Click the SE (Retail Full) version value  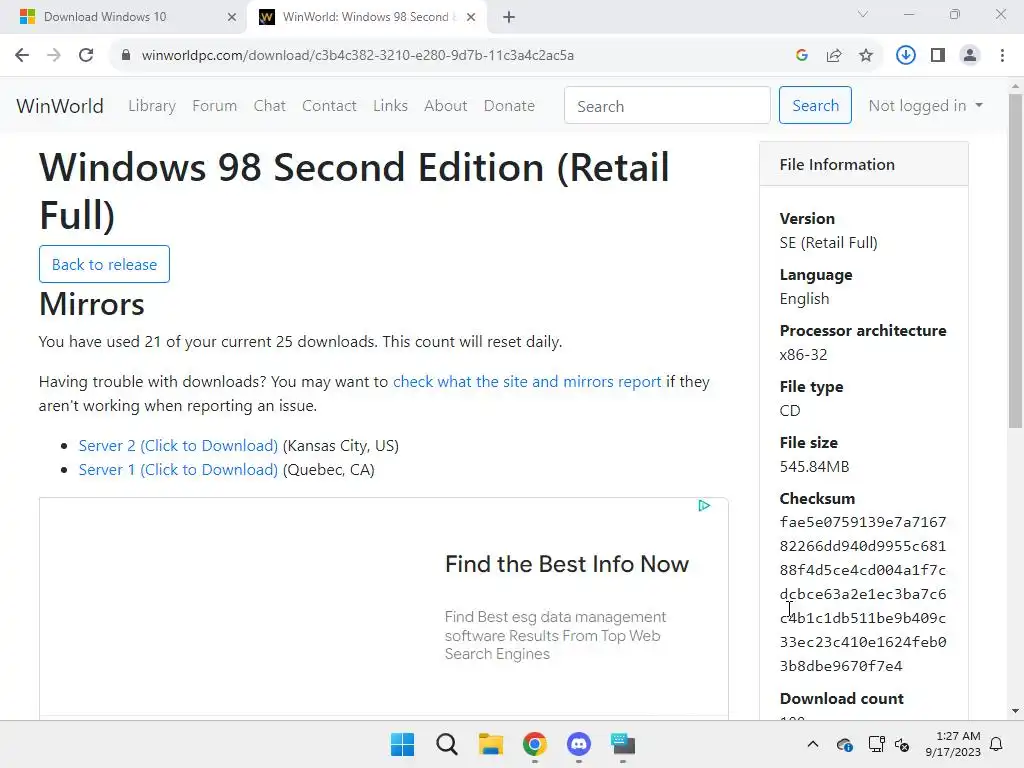[828, 243]
